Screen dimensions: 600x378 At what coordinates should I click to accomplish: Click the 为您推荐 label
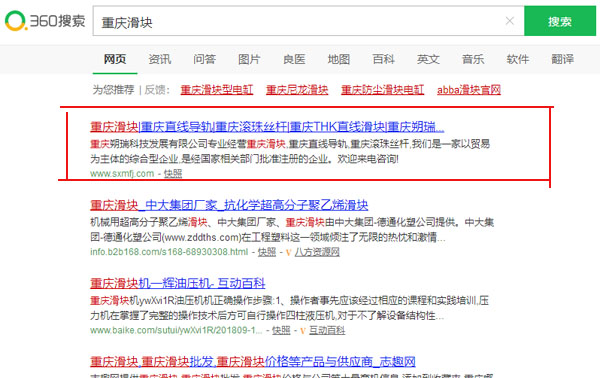click(x=113, y=90)
